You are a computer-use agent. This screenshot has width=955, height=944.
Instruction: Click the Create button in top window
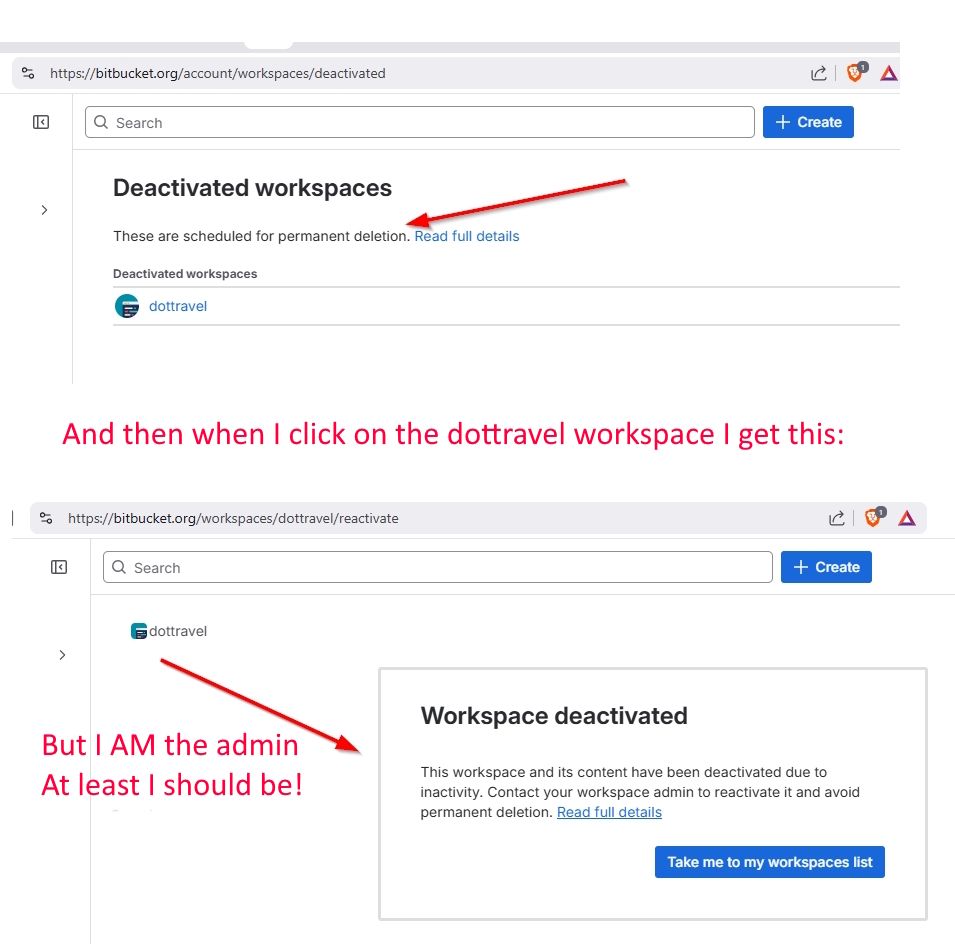pos(808,121)
